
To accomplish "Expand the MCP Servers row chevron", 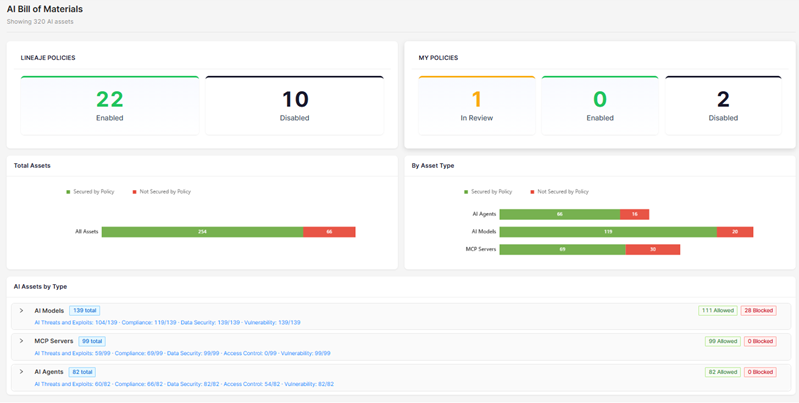I will click(x=21, y=341).
